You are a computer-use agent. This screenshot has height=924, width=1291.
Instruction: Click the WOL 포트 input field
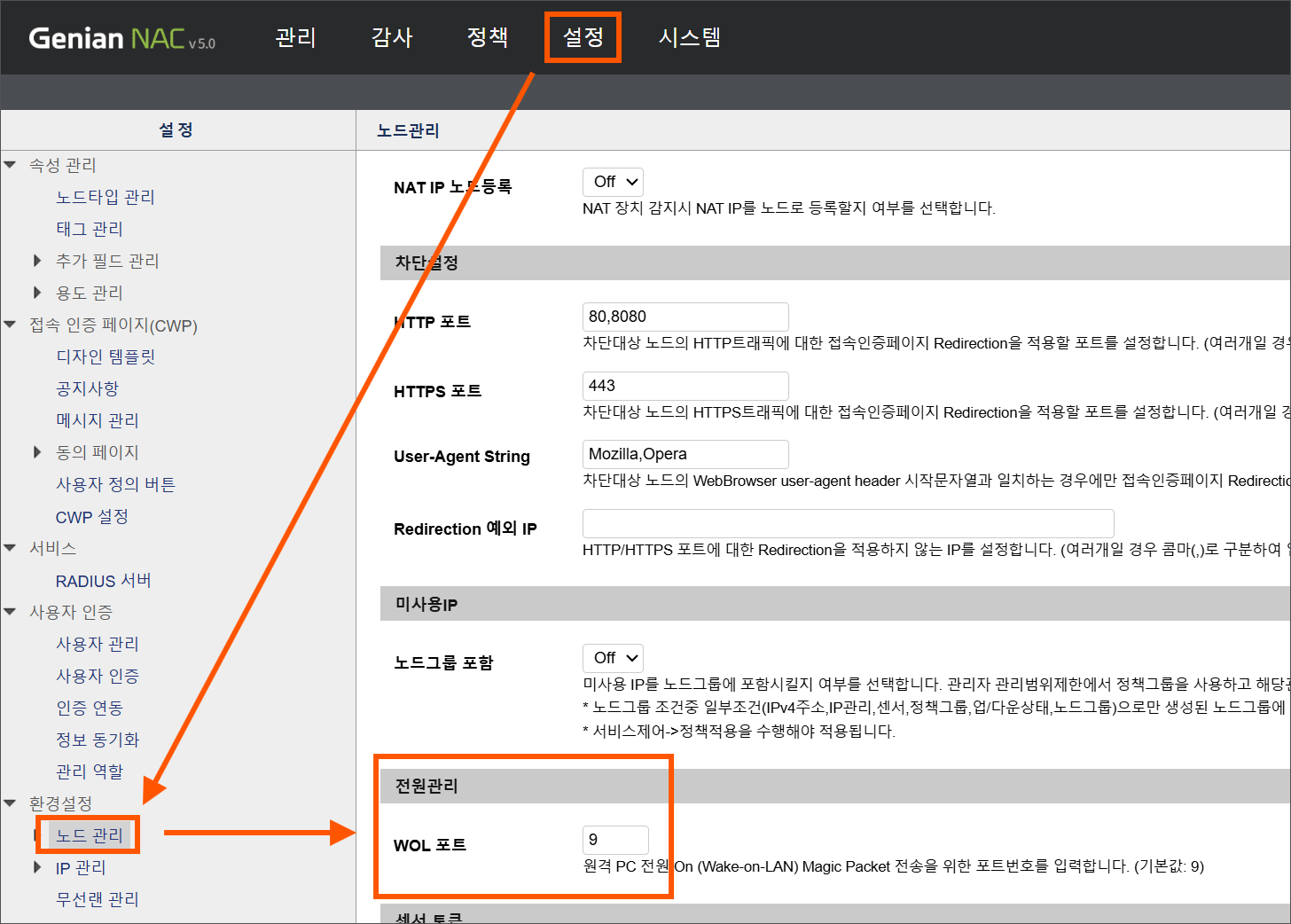tap(615, 840)
